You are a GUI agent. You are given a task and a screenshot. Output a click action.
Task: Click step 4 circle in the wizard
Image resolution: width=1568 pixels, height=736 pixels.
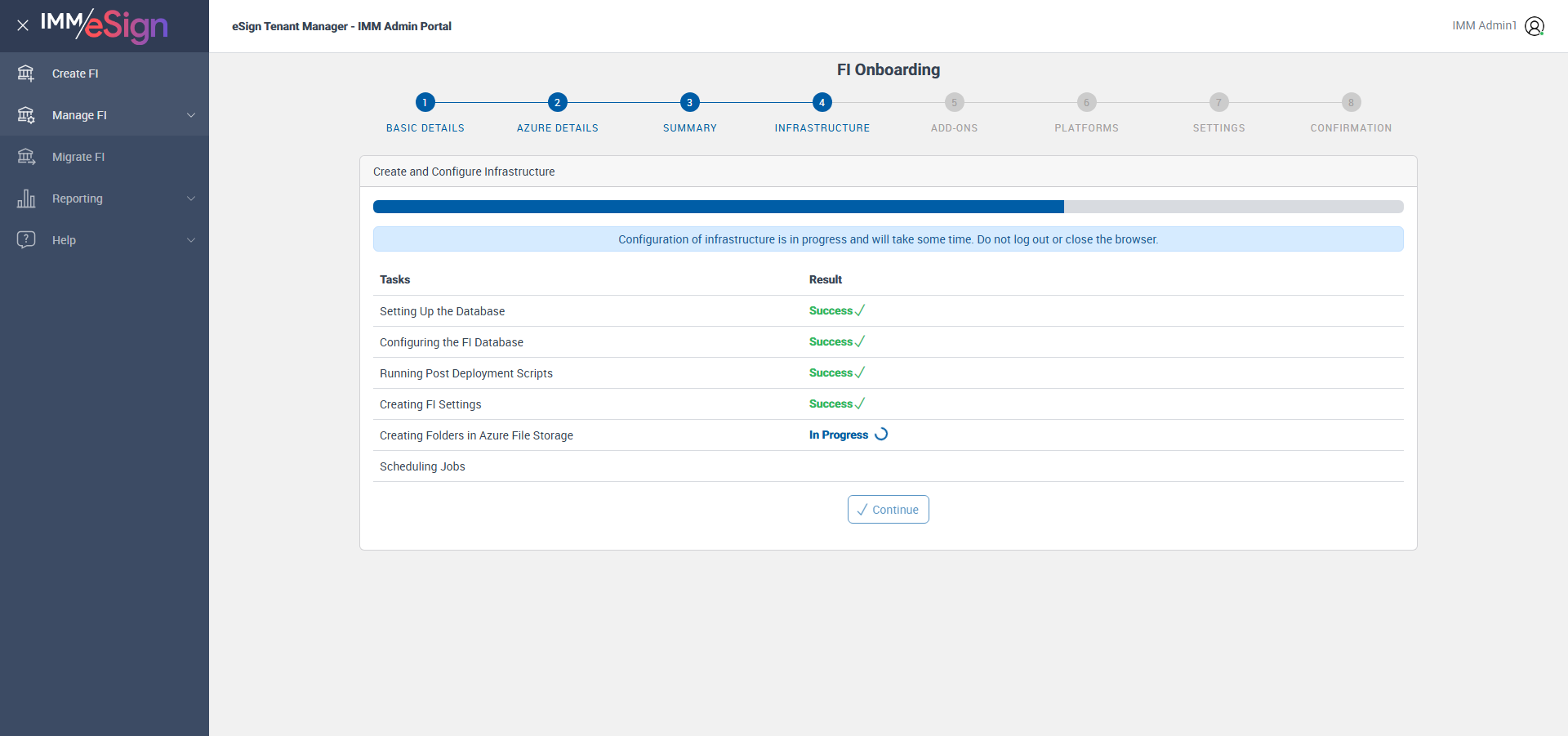pos(822,102)
